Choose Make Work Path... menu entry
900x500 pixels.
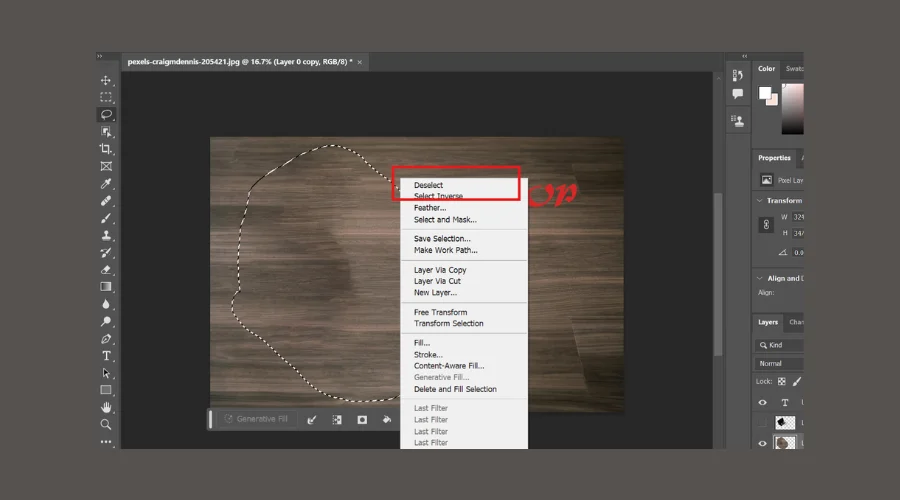[x=445, y=250]
